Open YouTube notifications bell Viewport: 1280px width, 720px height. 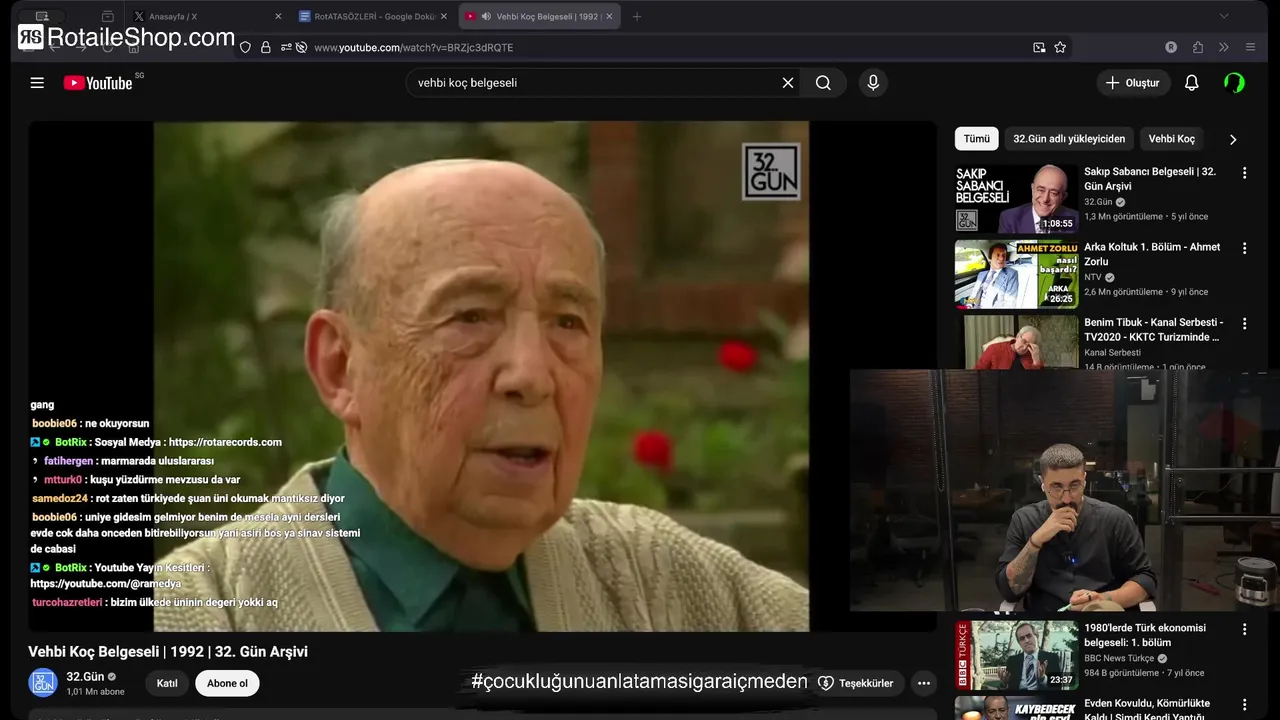coord(1191,83)
